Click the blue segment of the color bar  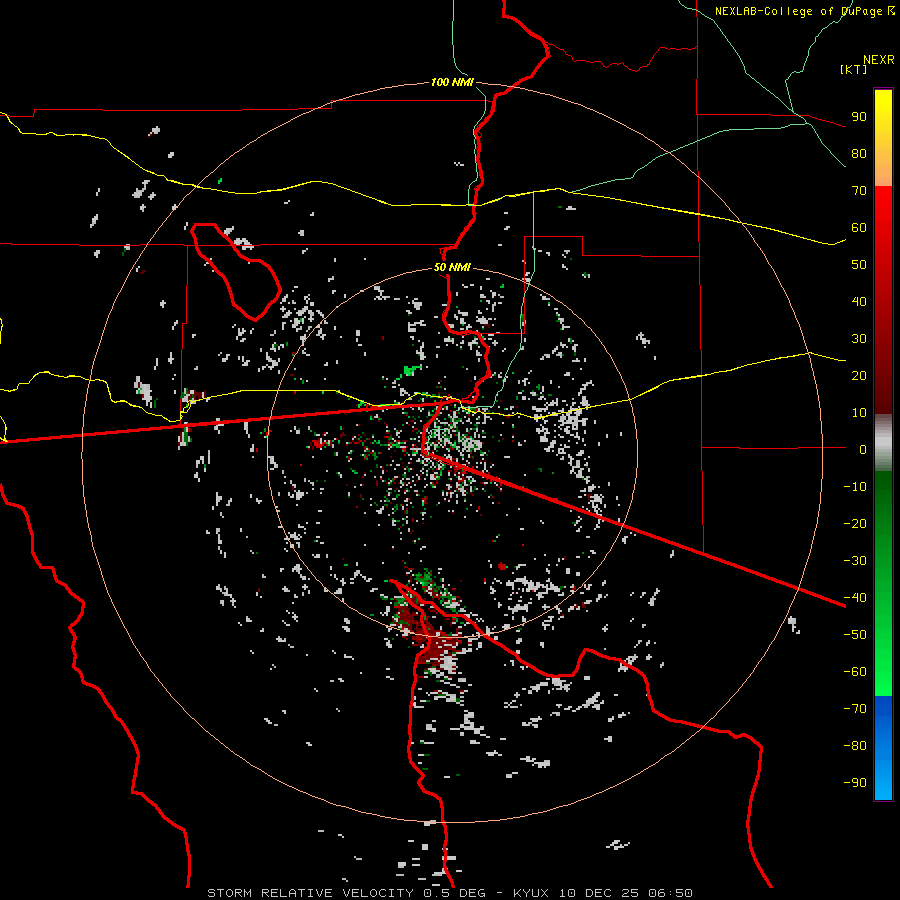(x=883, y=748)
